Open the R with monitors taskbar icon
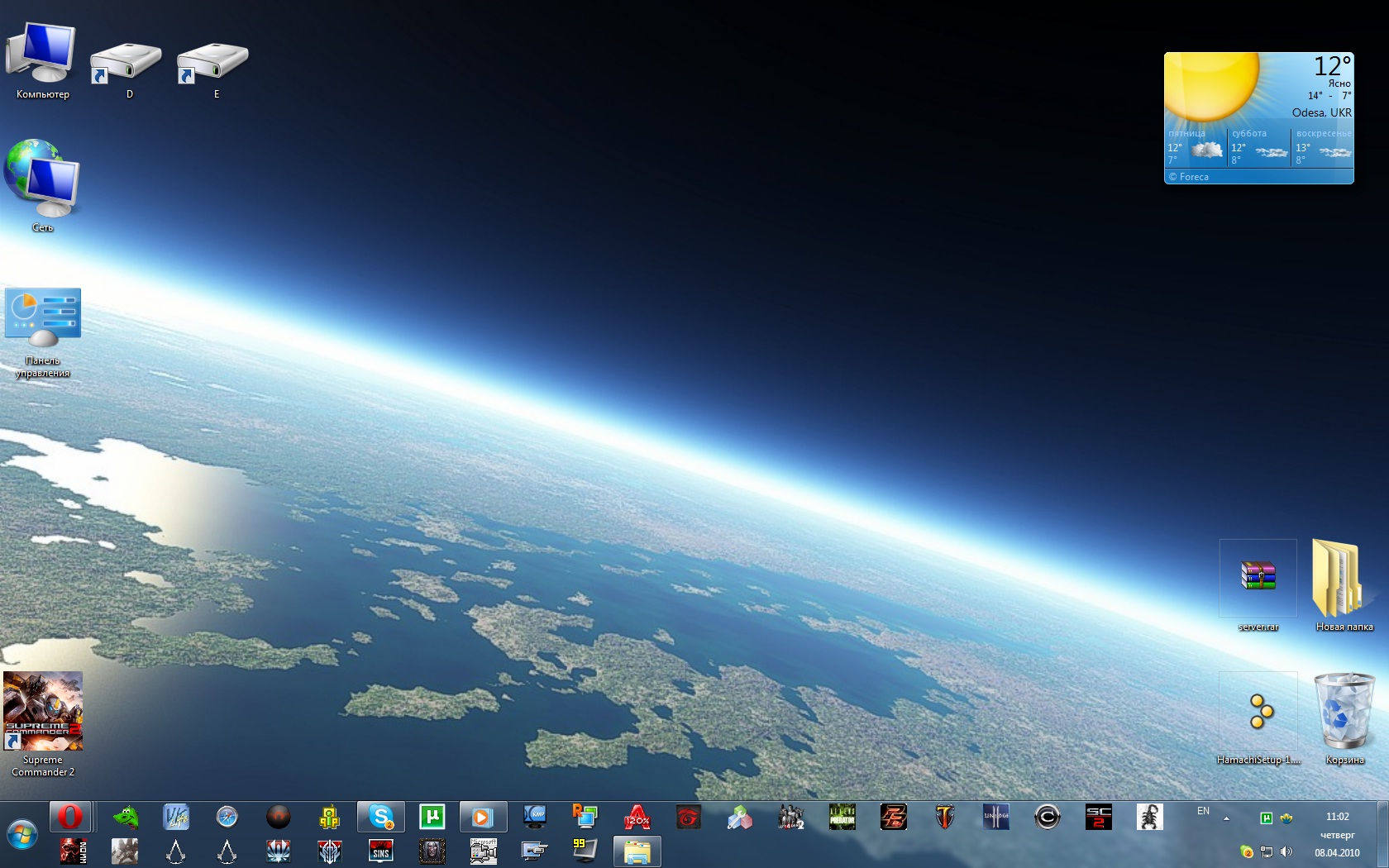This screenshot has width=1389, height=868. (x=586, y=817)
